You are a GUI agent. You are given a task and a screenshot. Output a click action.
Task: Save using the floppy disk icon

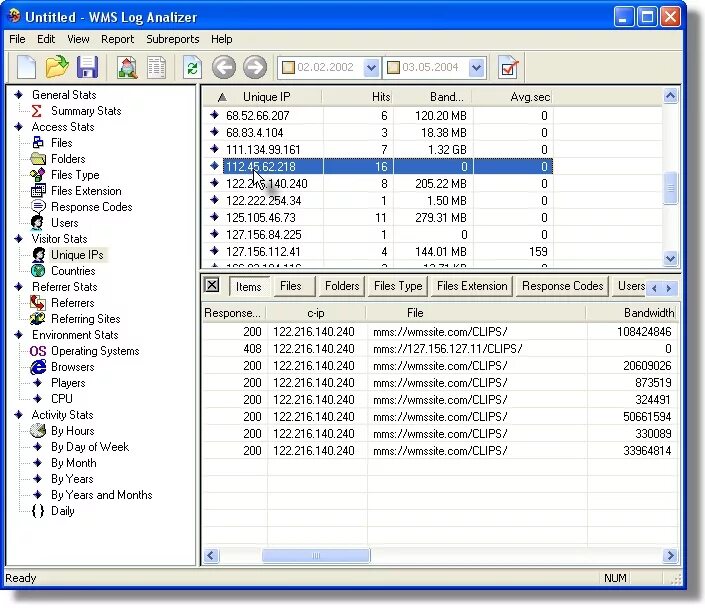87,67
